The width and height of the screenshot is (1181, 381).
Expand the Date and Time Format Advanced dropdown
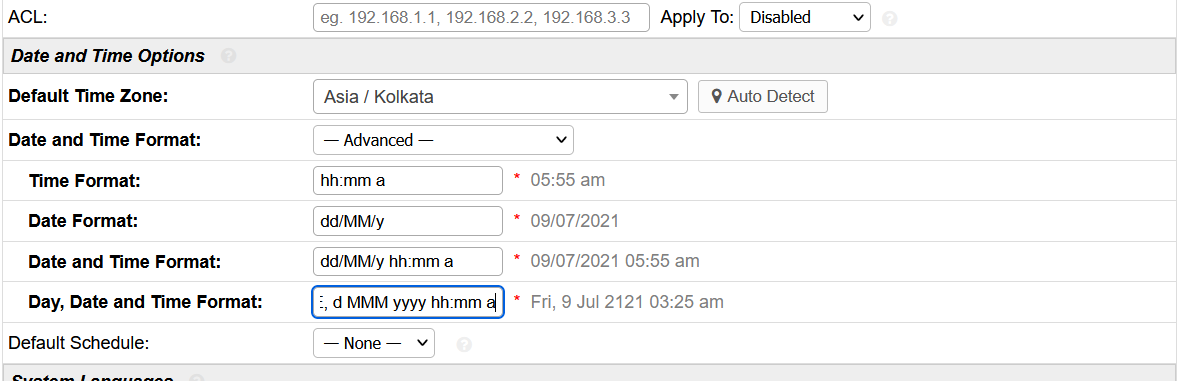[443, 140]
